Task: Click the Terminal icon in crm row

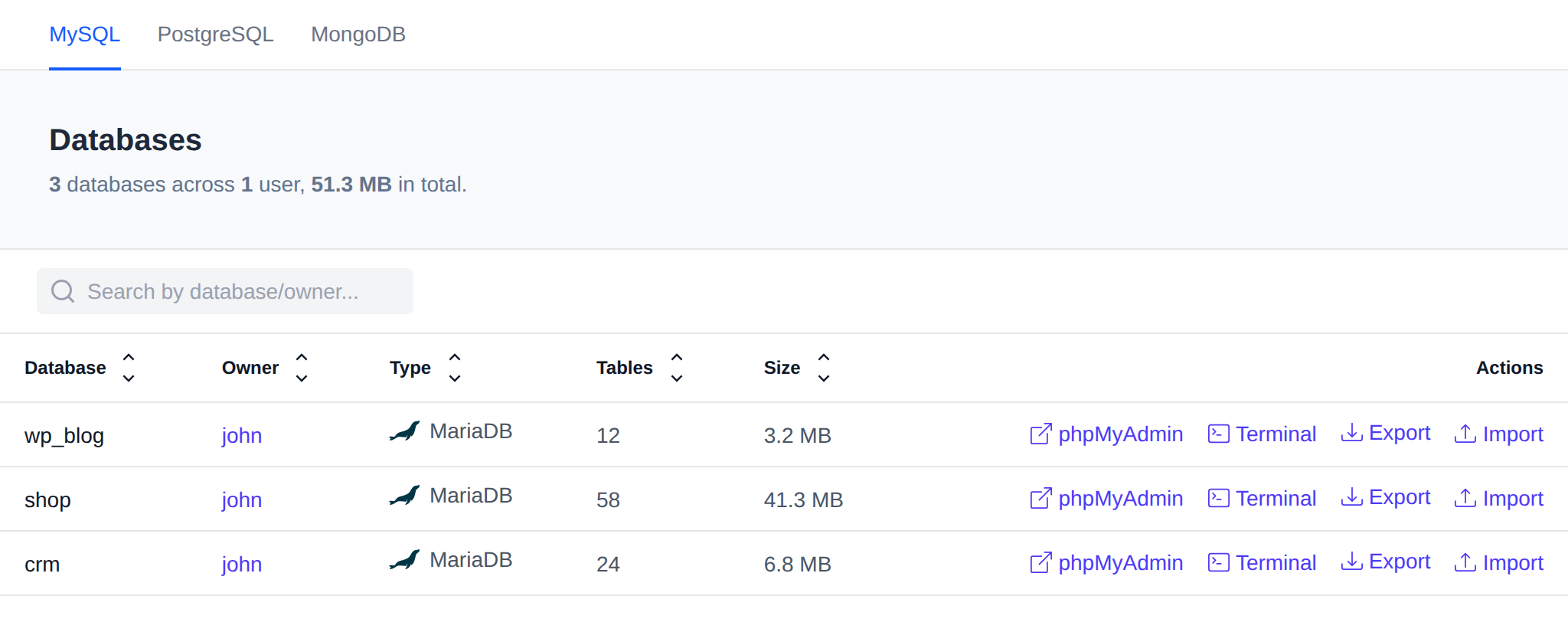Action: [x=1219, y=562]
